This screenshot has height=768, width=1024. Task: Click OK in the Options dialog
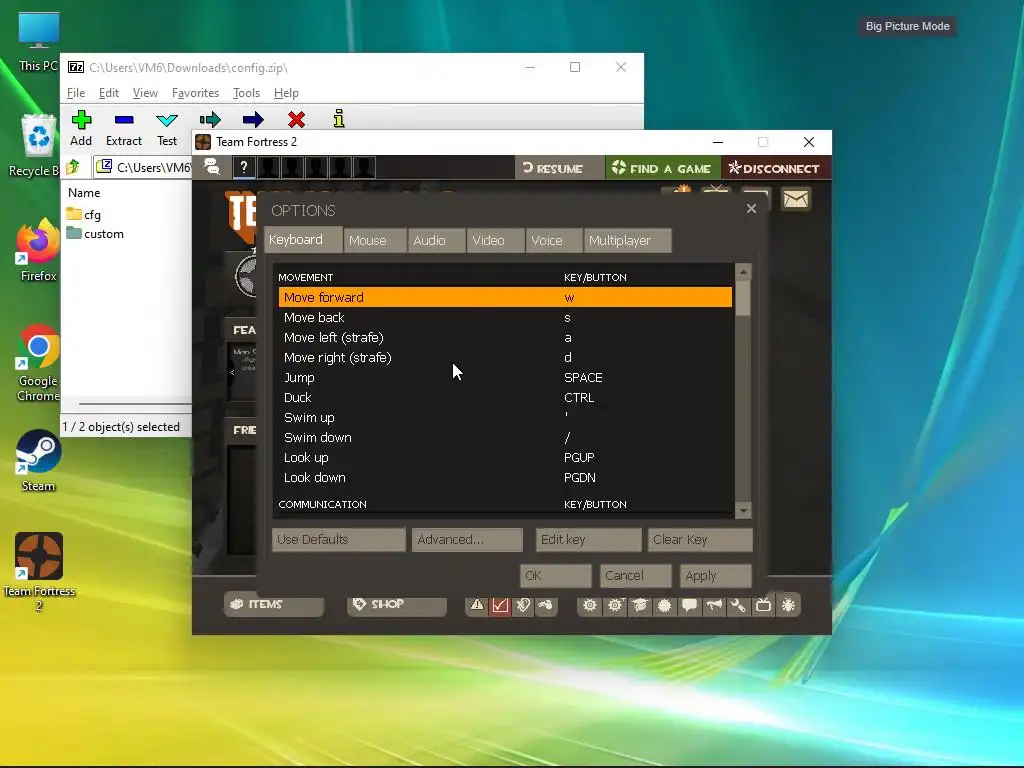pyautogui.click(x=556, y=576)
